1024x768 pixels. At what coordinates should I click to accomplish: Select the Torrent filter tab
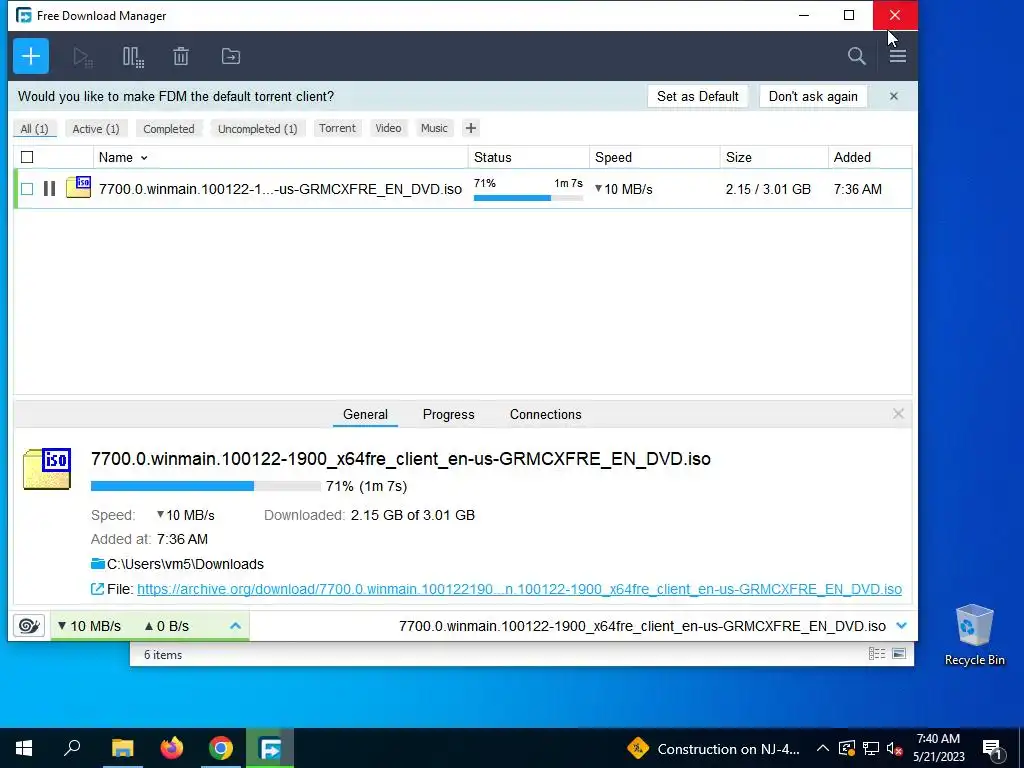point(337,128)
